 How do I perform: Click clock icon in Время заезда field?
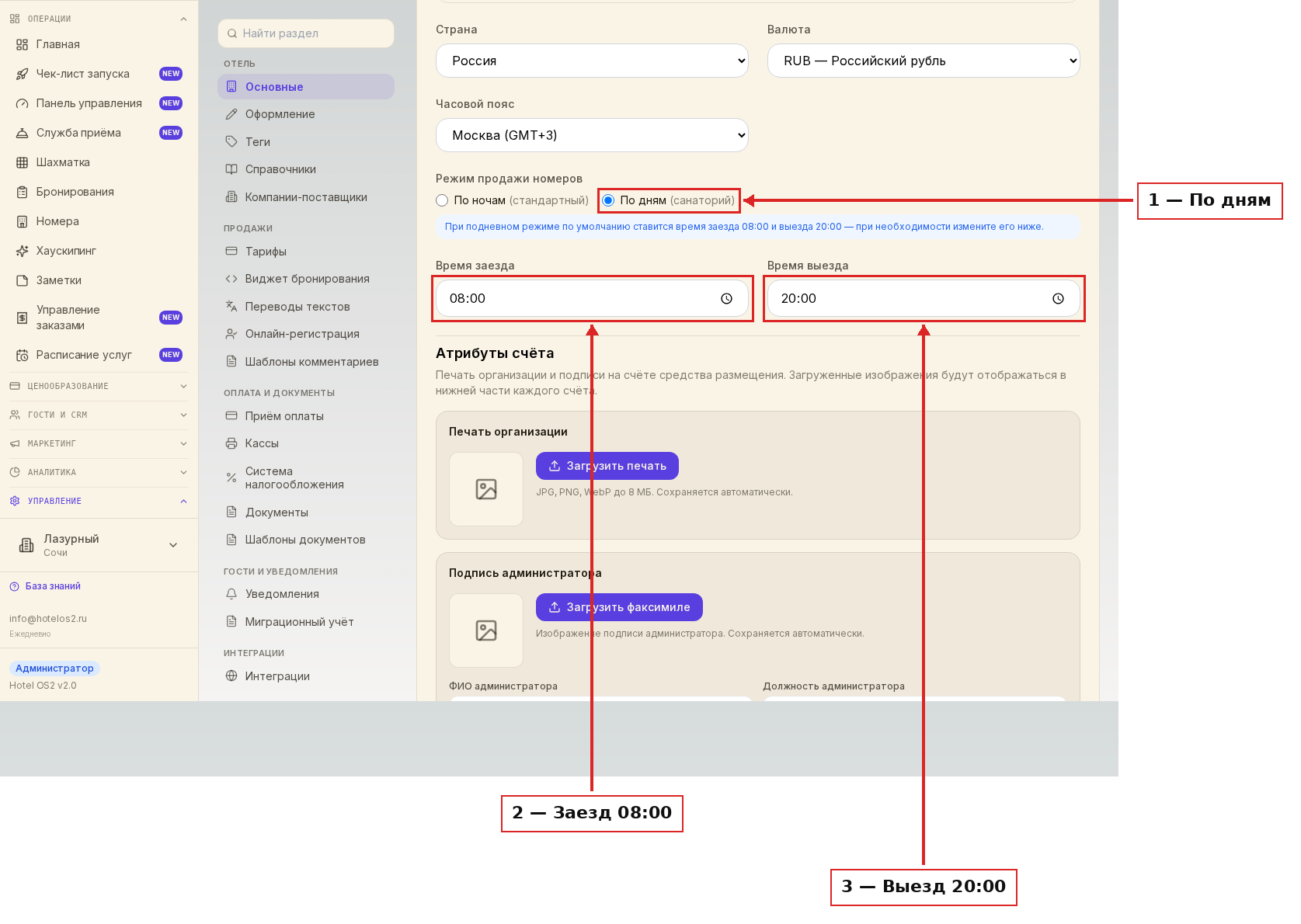pos(726,298)
